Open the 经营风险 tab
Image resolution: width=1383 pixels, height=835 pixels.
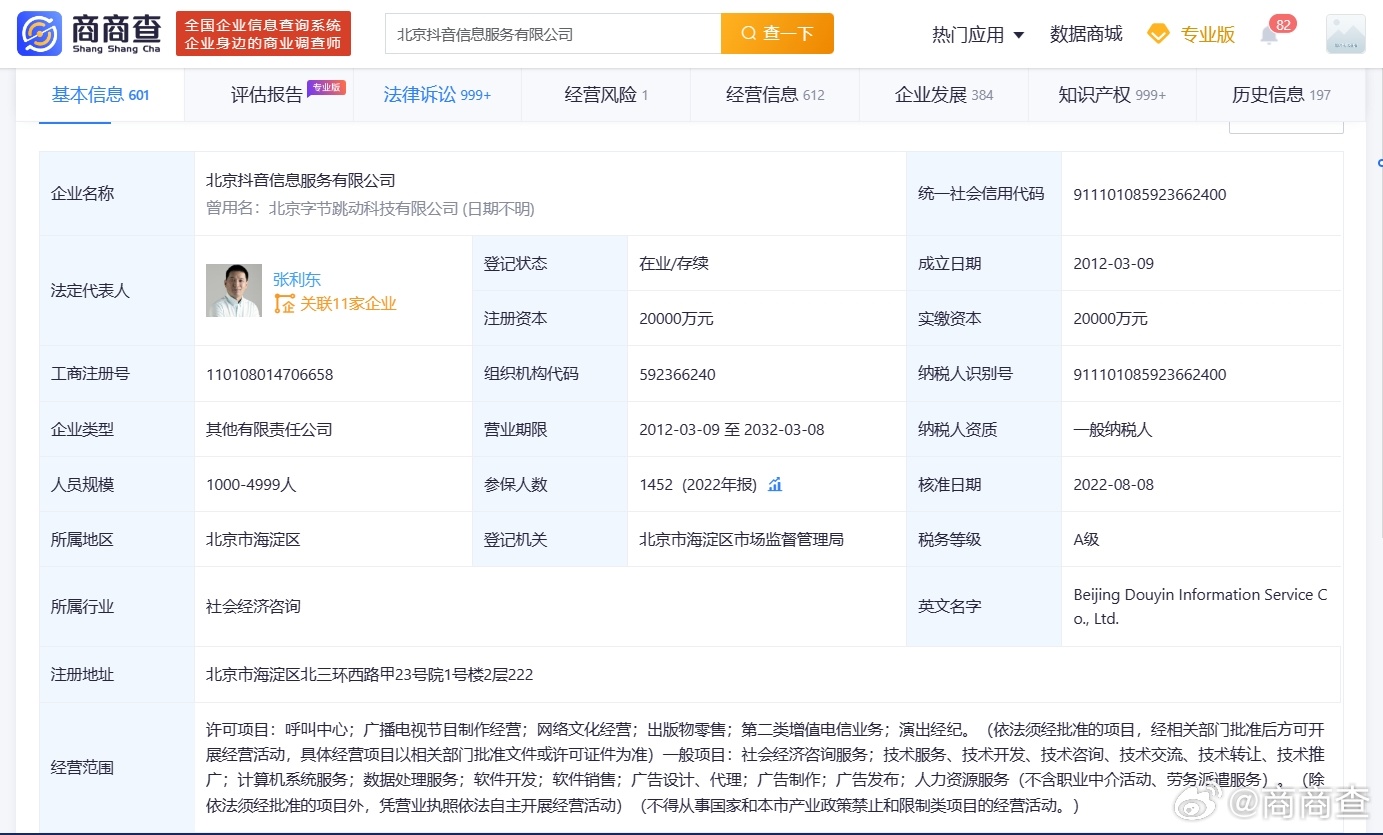coord(606,95)
